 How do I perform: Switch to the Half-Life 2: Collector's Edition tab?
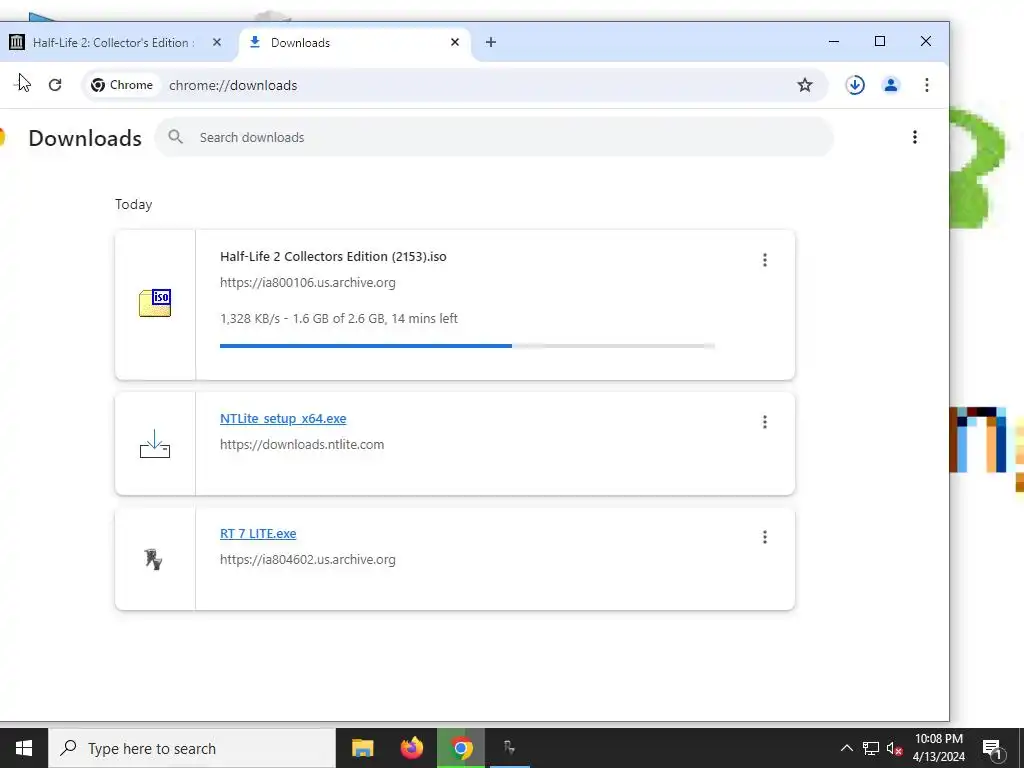114,42
